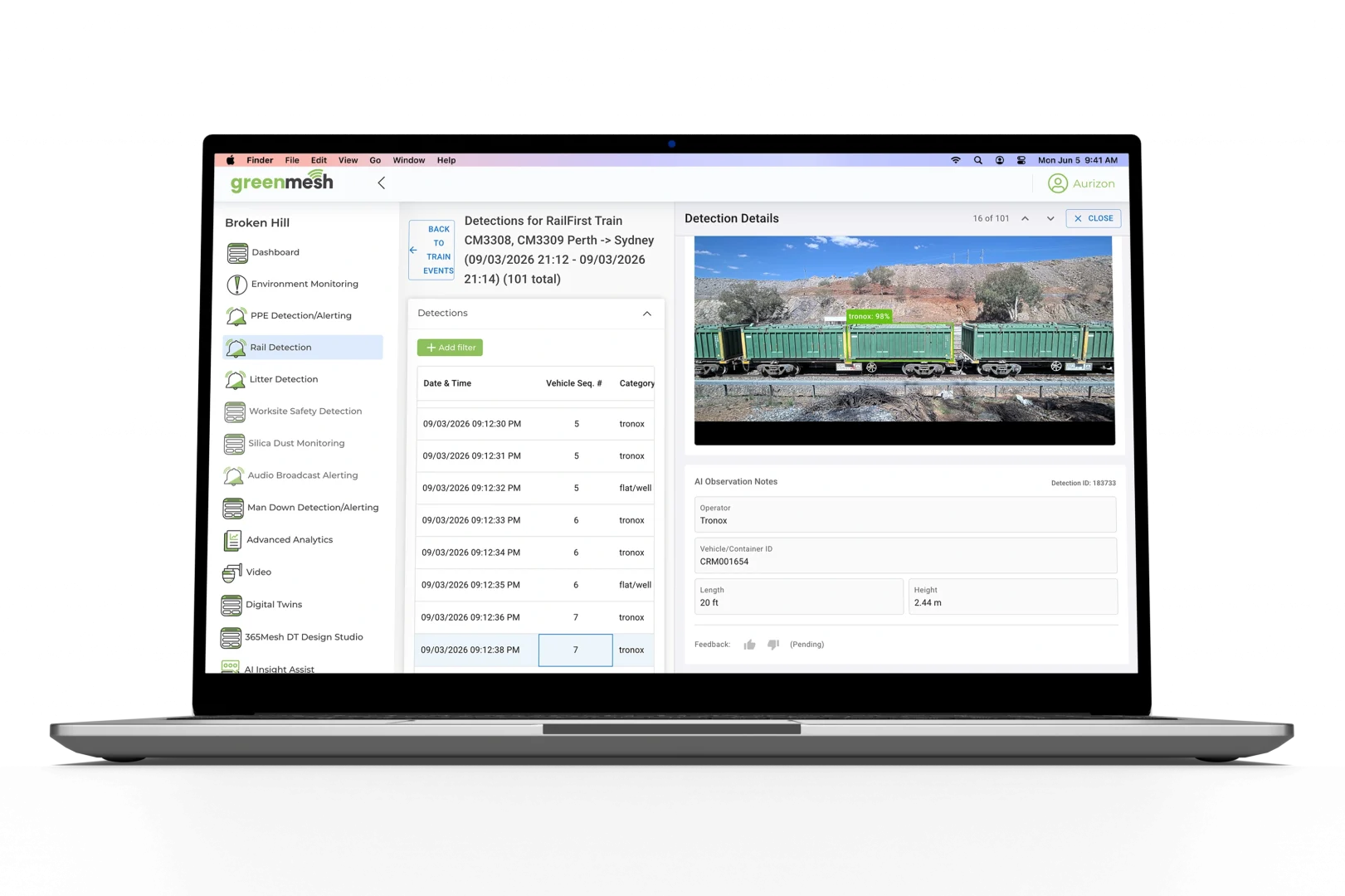Open the Apple menu icon
The height and width of the screenshot is (896, 1345).
point(230,160)
